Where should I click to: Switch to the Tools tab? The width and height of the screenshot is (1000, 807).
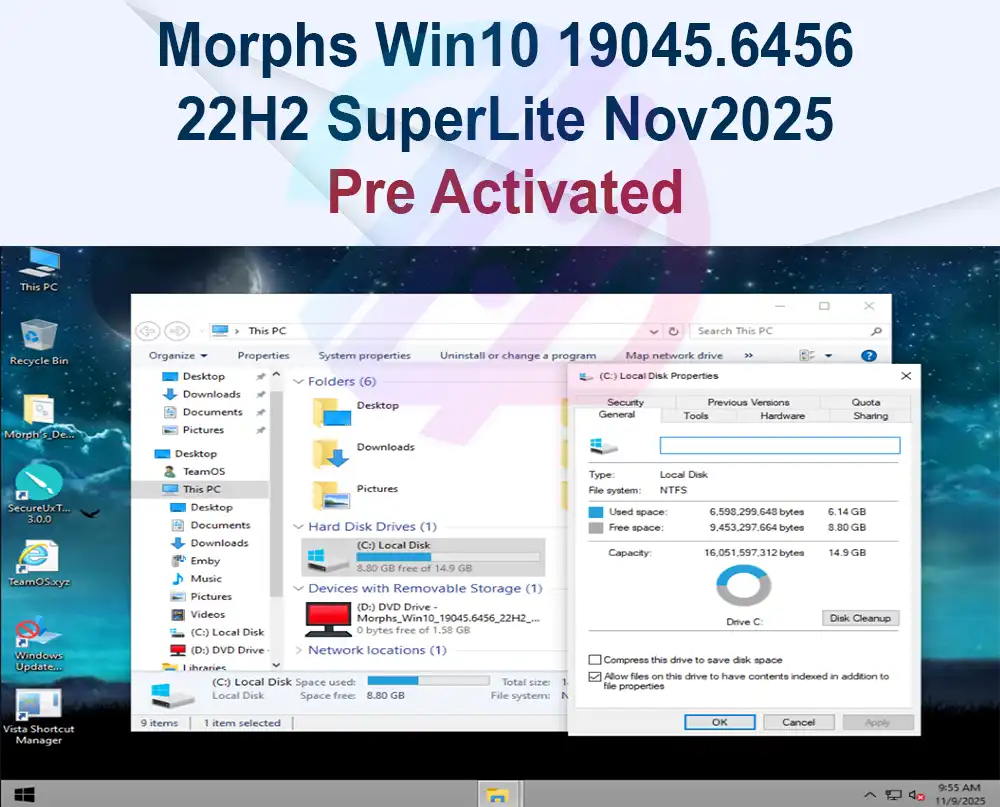tap(697, 413)
